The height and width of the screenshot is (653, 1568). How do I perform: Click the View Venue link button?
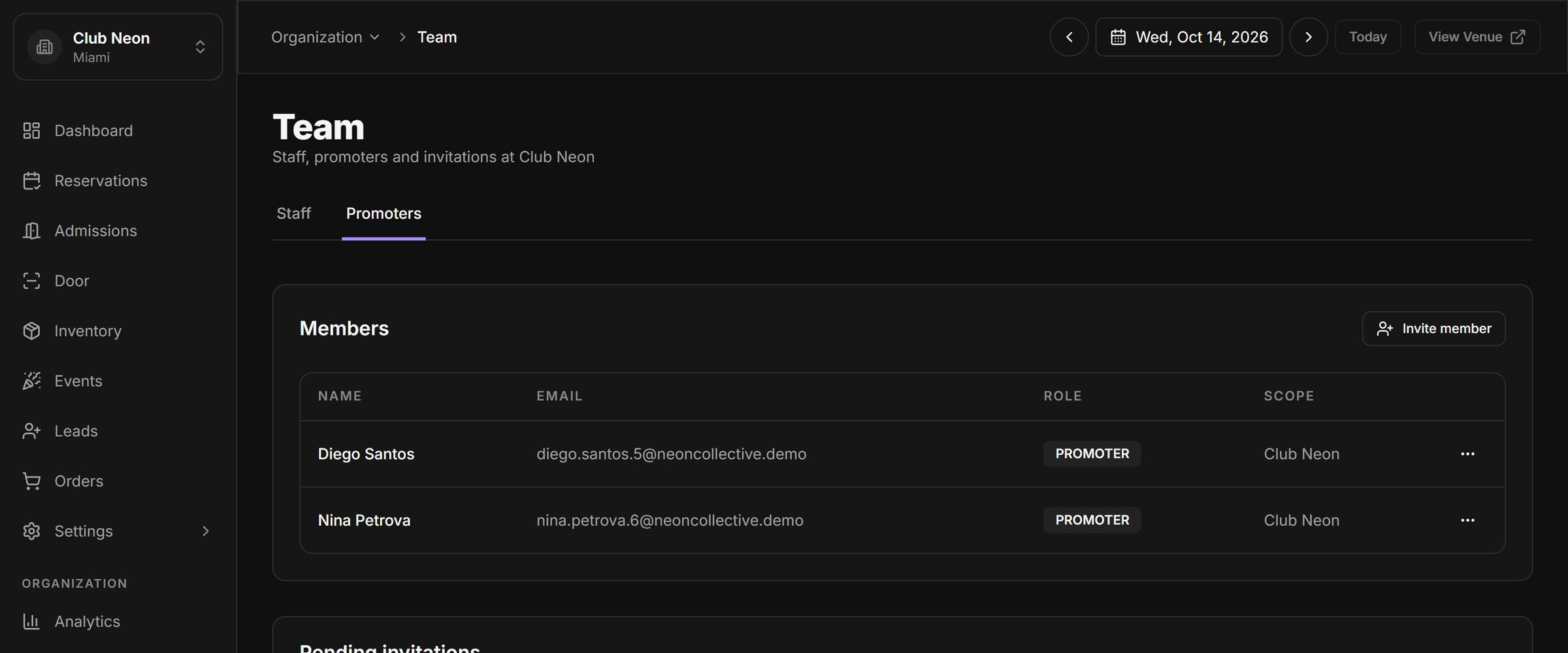[x=1477, y=37]
